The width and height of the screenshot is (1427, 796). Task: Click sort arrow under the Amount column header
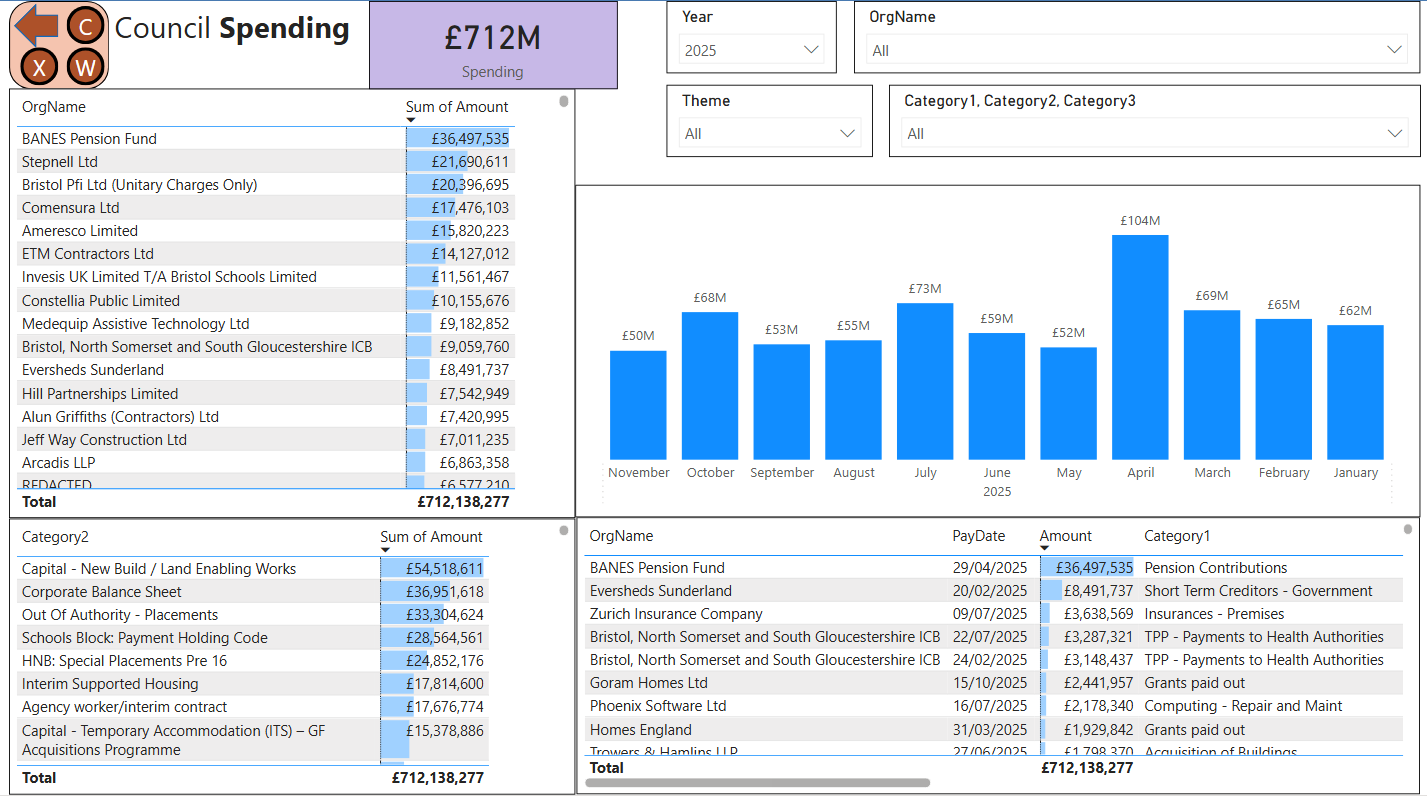(x=1045, y=550)
